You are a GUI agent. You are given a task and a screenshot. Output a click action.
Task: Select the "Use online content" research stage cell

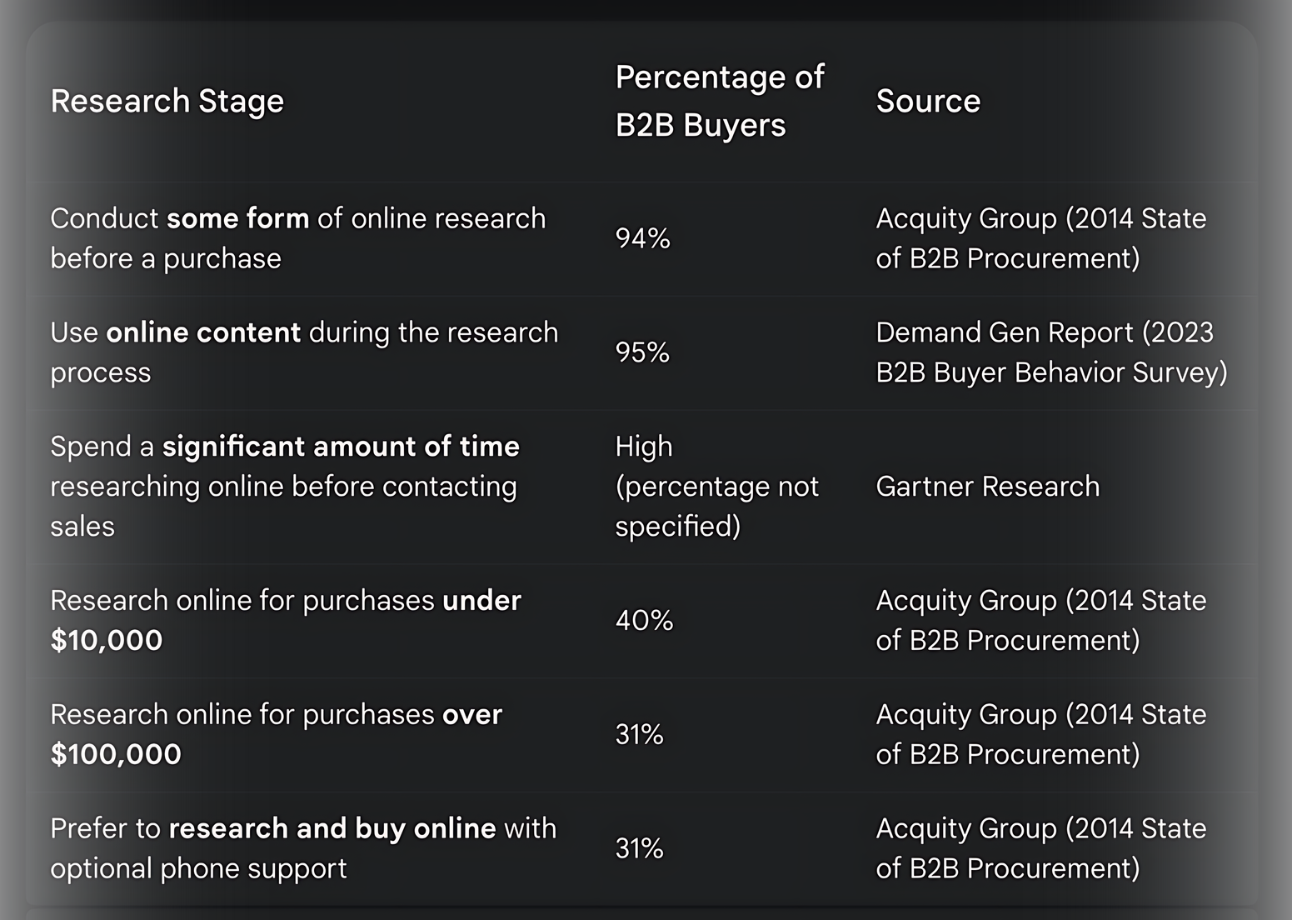[x=304, y=352]
